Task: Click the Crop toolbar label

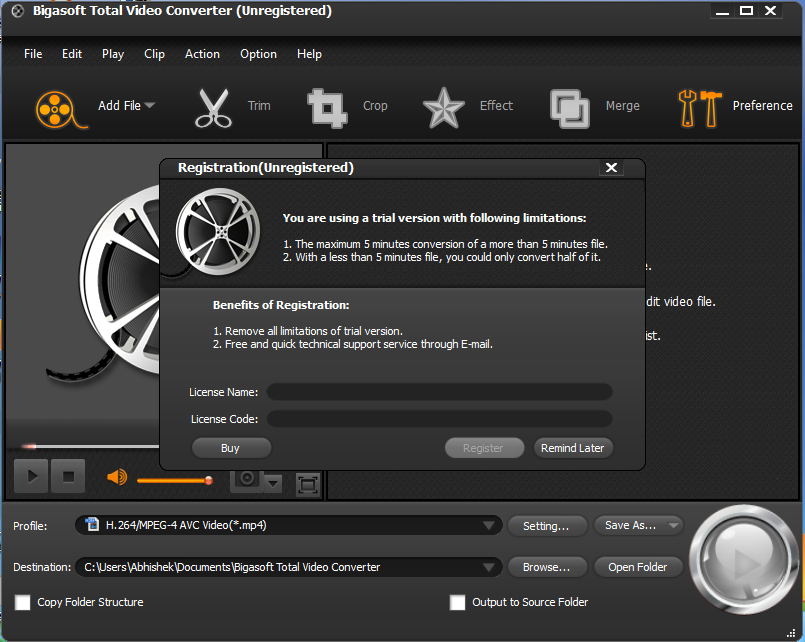Action: point(375,106)
